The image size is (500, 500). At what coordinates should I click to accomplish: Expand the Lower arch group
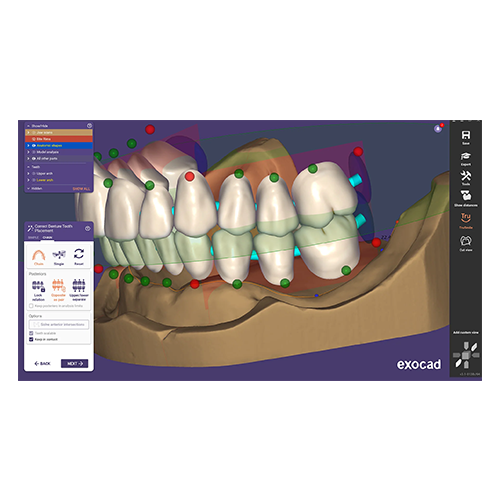[x=28, y=180]
